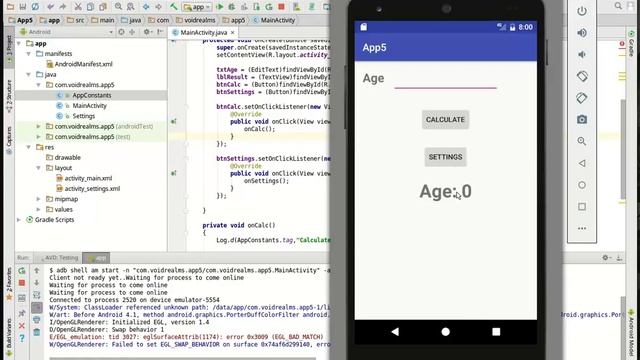Click the Run panel settings gear

pos(606,258)
